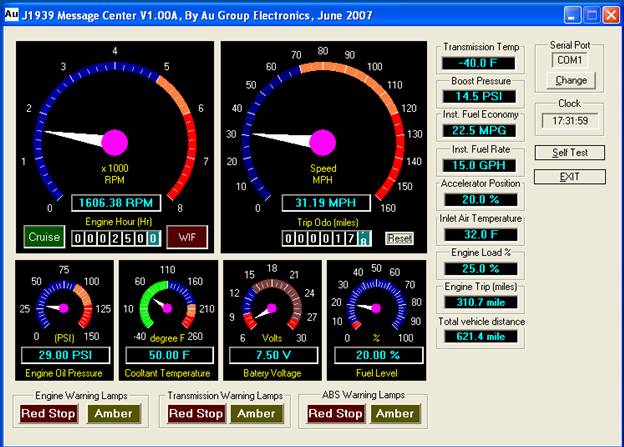Reset the trip odometer
This screenshot has width=624, height=447.
pyautogui.click(x=399, y=238)
